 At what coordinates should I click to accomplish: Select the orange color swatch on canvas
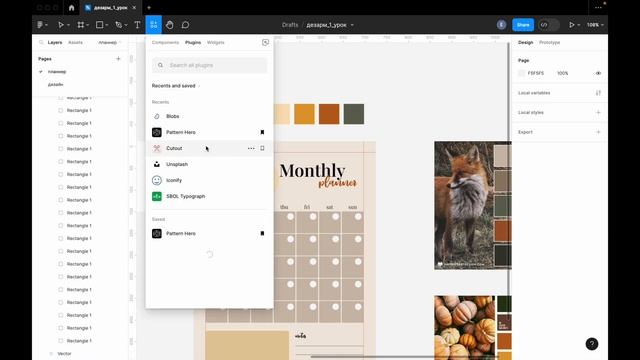(304, 114)
